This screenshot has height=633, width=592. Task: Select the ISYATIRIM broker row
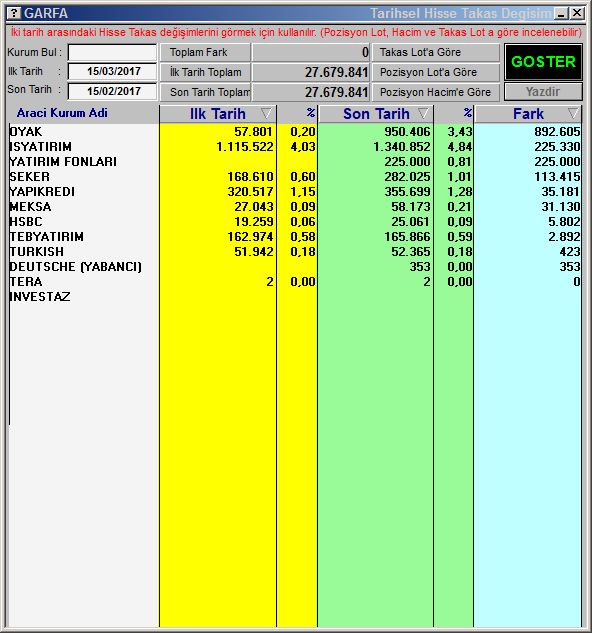click(295, 147)
